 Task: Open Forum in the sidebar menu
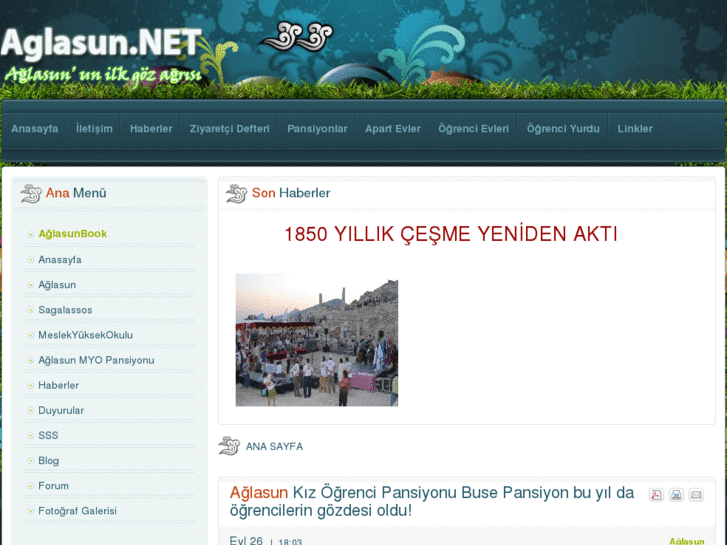[x=53, y=486]
